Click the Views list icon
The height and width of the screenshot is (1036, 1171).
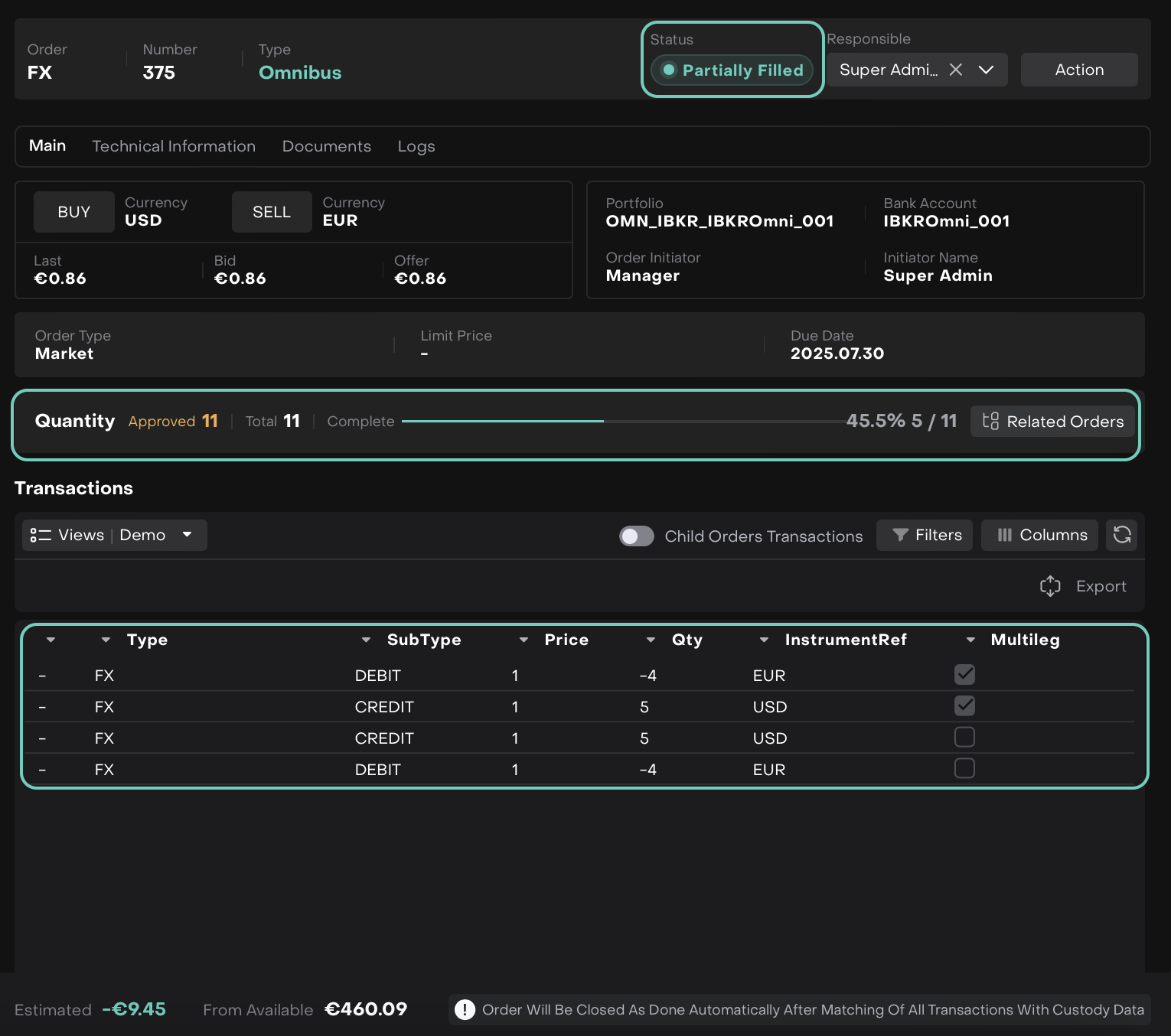40,535
